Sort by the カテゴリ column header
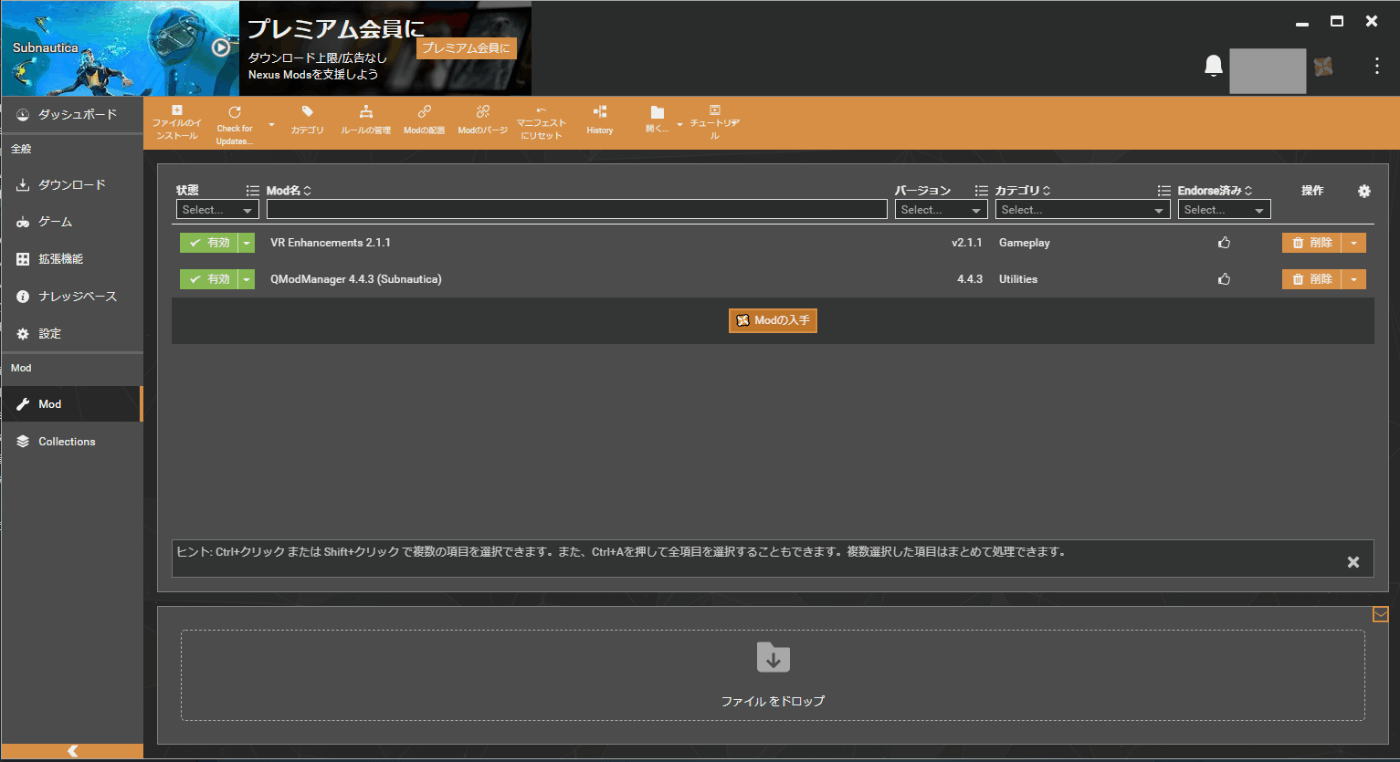Screen dimensions: 1400x762 [x=1022, y=190]
